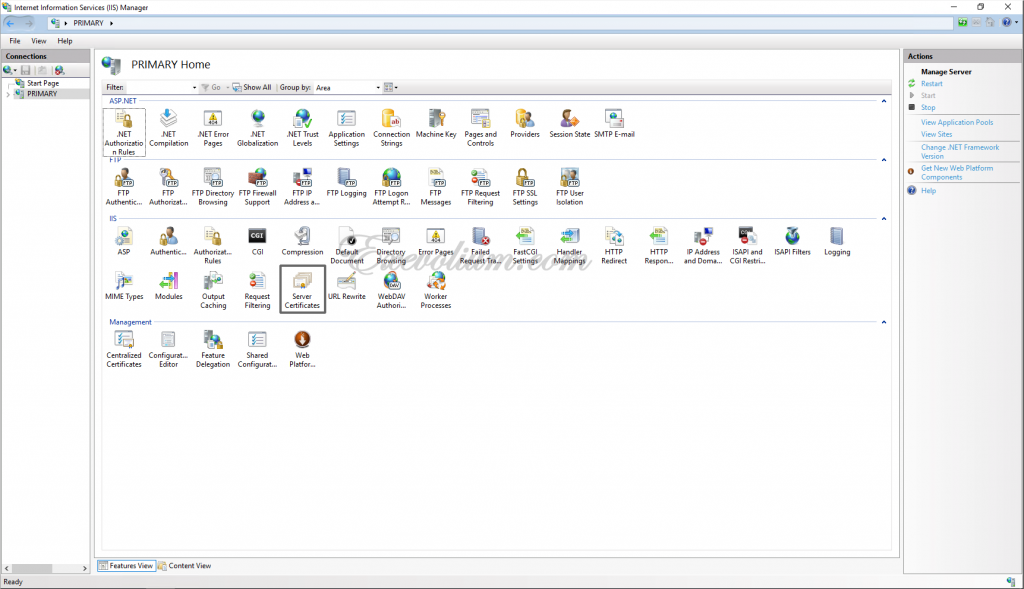Expand the PRIMARY server node
This screenshot has height=589, width=1024.
coord(8,94)
